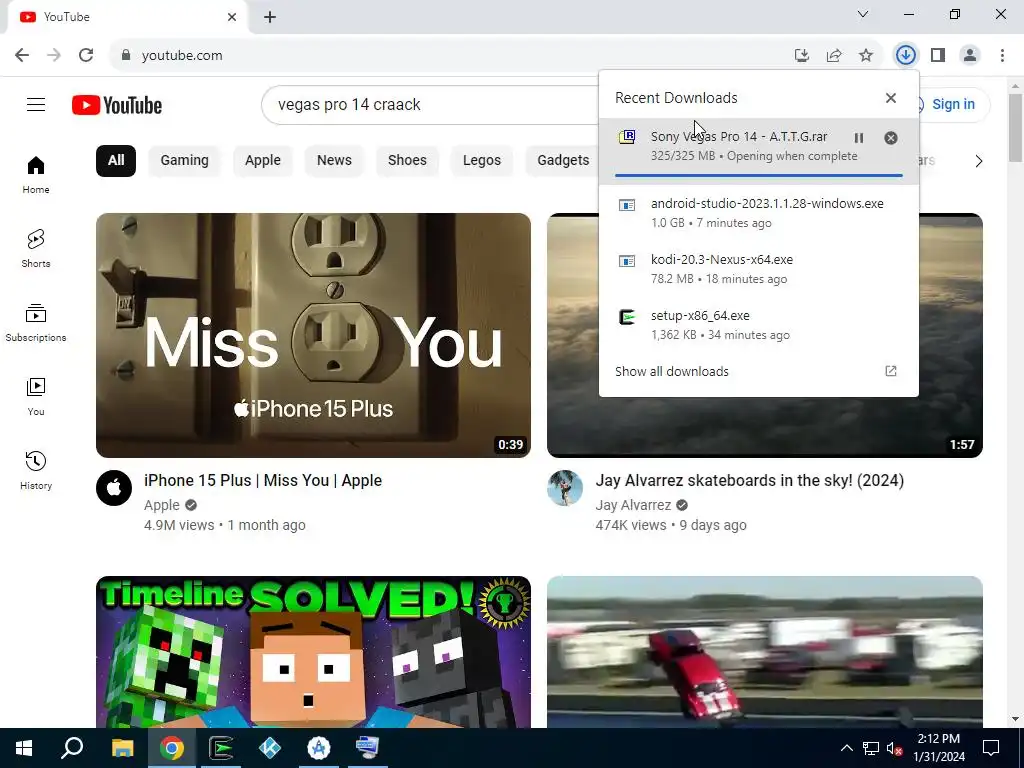Close the Recent Downloads popup

(891, 98)
